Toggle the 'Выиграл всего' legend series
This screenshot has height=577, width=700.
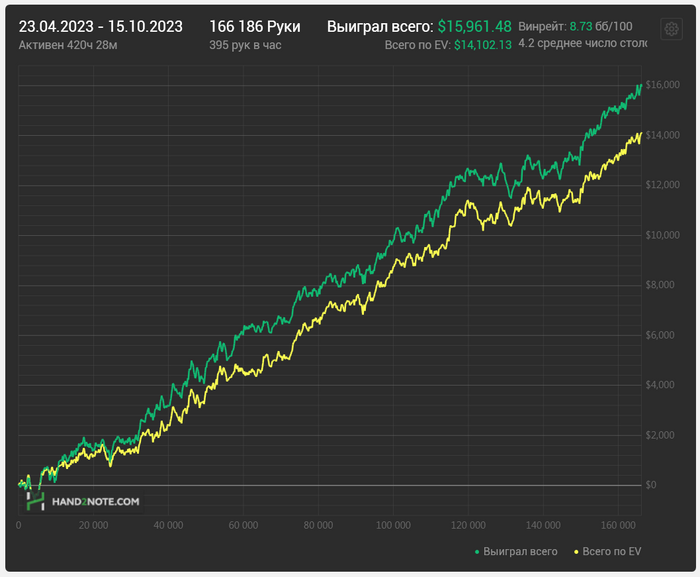(x=516, y=552)
